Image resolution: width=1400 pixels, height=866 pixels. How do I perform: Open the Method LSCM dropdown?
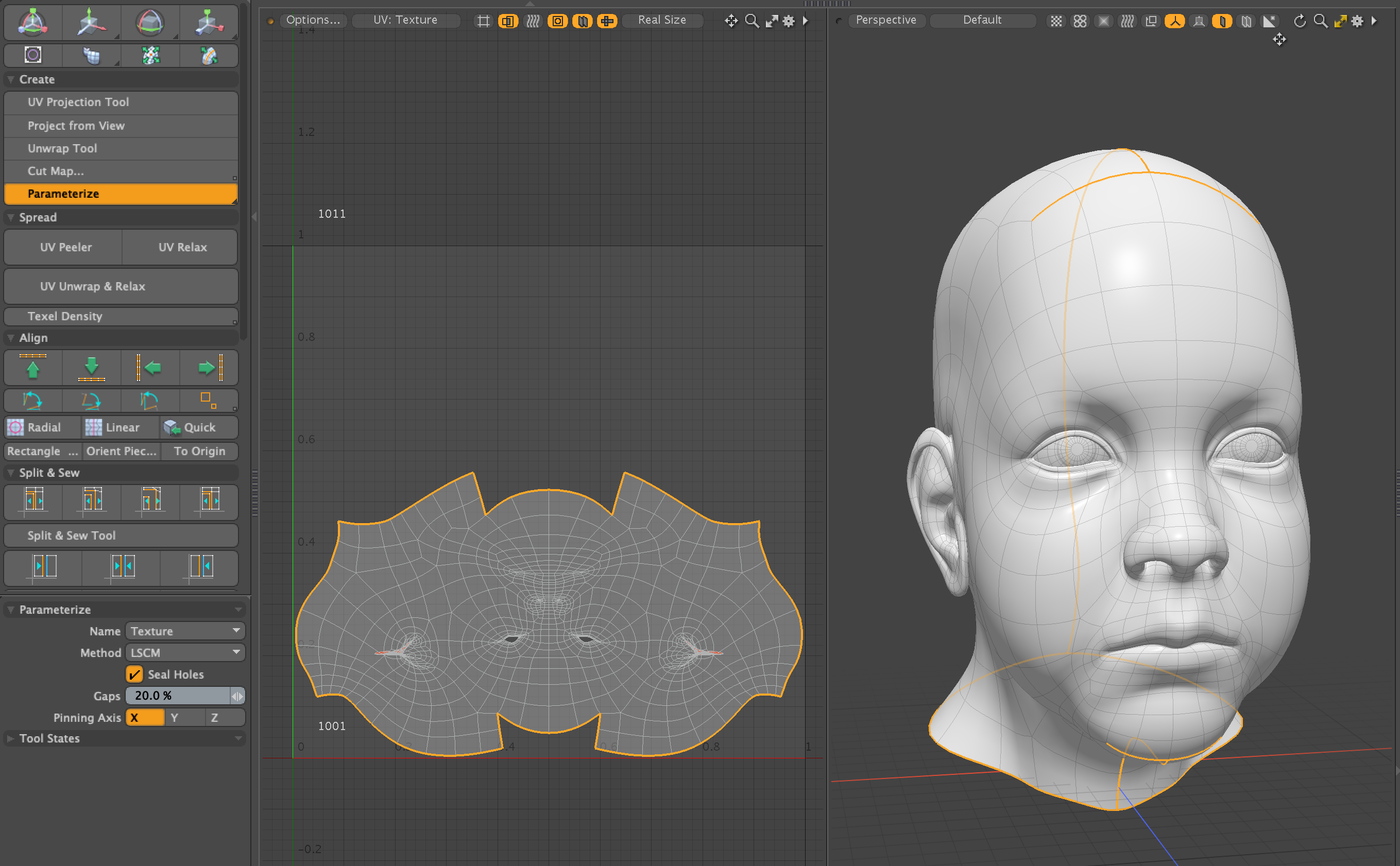coord(185,653)
